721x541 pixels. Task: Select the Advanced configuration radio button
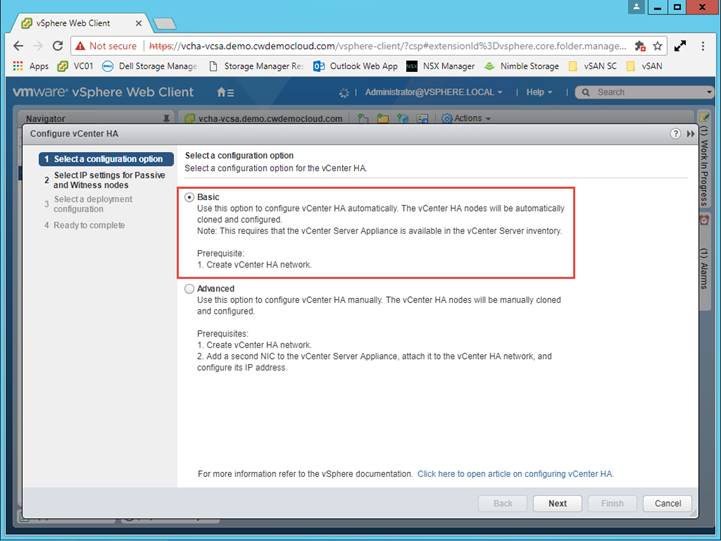pyautogui.click(x=189, y=289)
